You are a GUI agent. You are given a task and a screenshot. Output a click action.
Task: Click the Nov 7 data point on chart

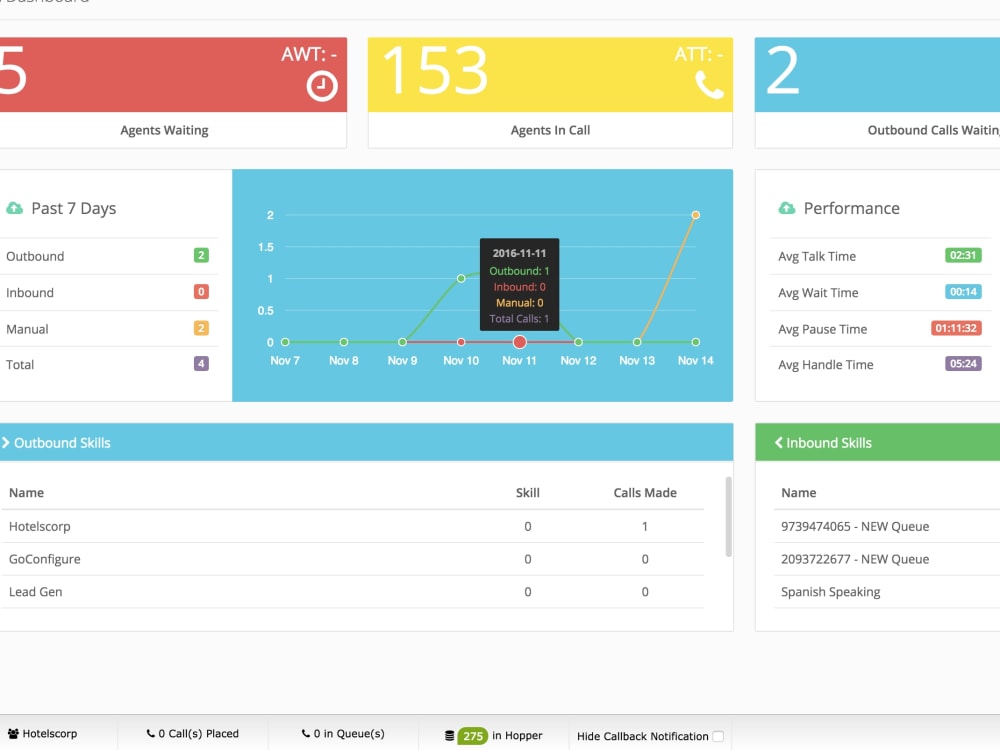tap(285, 342)
